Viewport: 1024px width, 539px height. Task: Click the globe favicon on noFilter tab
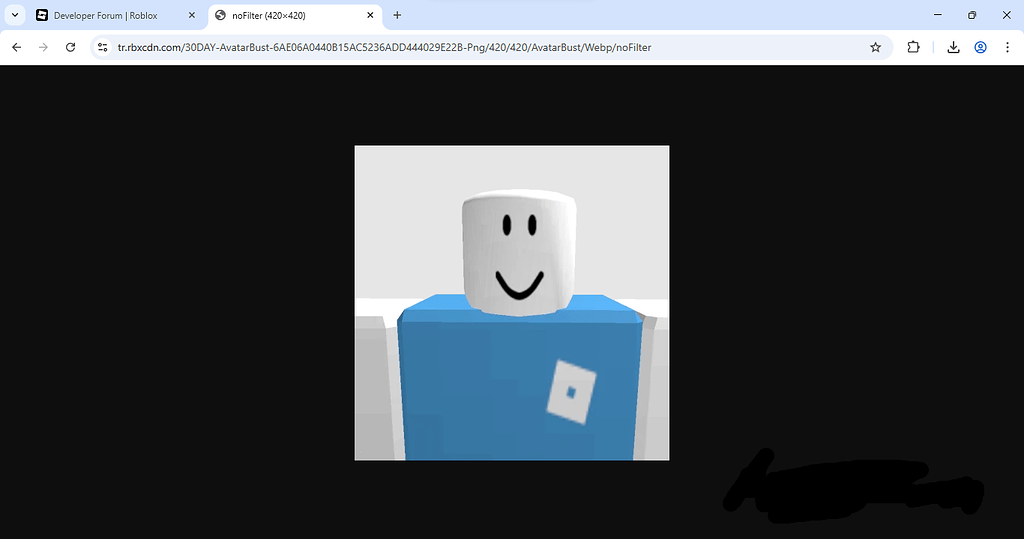coord(221,15)
